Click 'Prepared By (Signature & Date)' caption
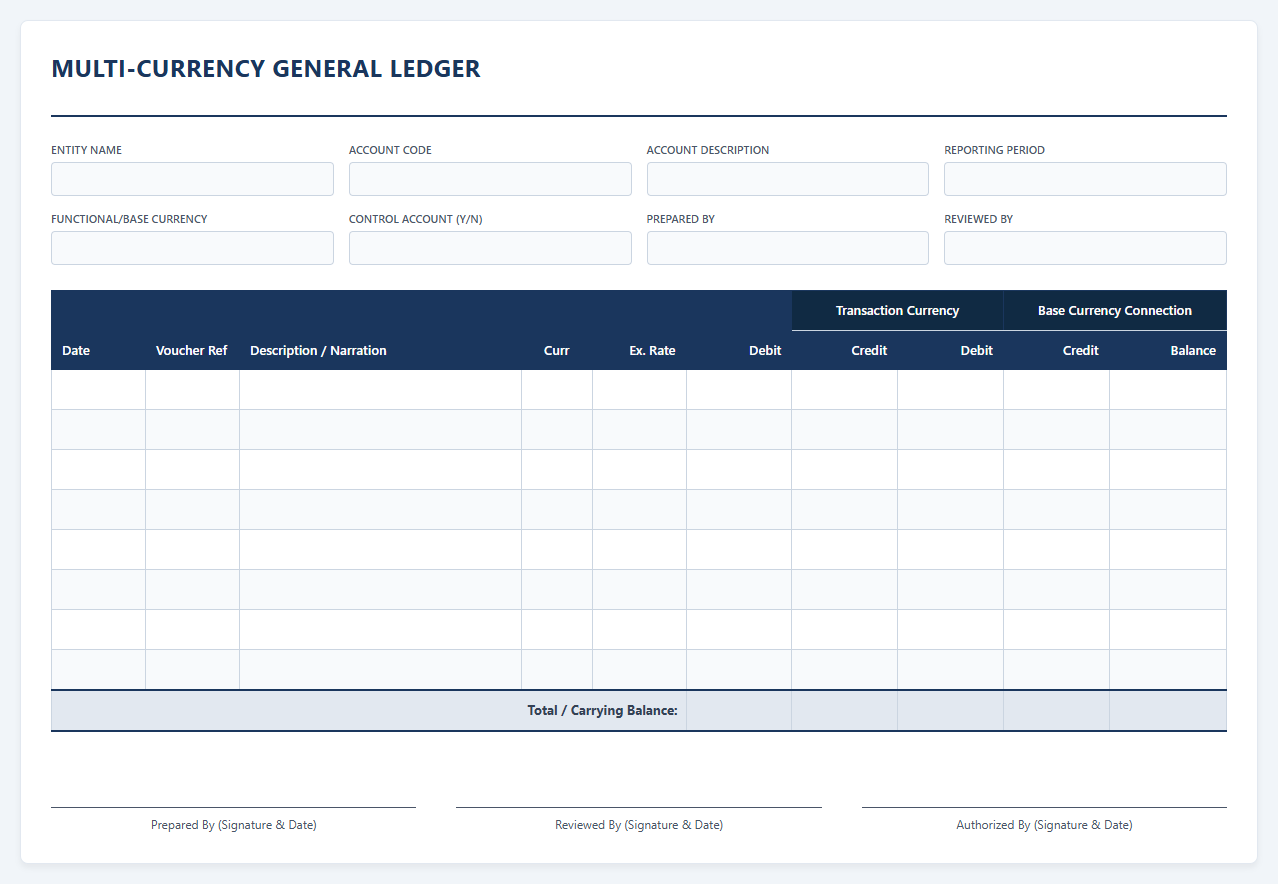Image resolution: width=1278 pixels, height=884 pixels. click(x=234, y=825)
